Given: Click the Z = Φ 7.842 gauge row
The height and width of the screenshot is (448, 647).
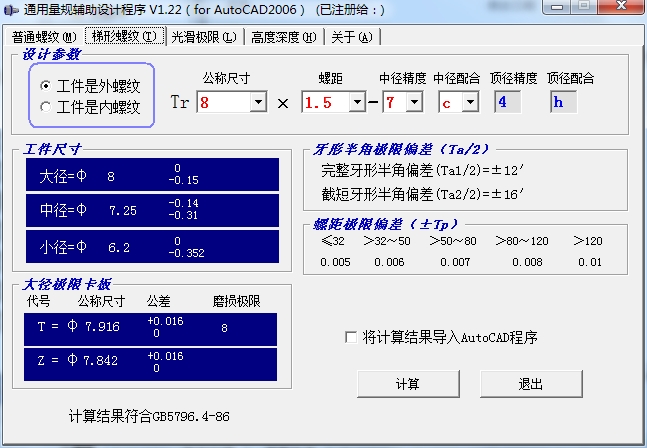Looking at the screenshot, I should tap(150, 364).
